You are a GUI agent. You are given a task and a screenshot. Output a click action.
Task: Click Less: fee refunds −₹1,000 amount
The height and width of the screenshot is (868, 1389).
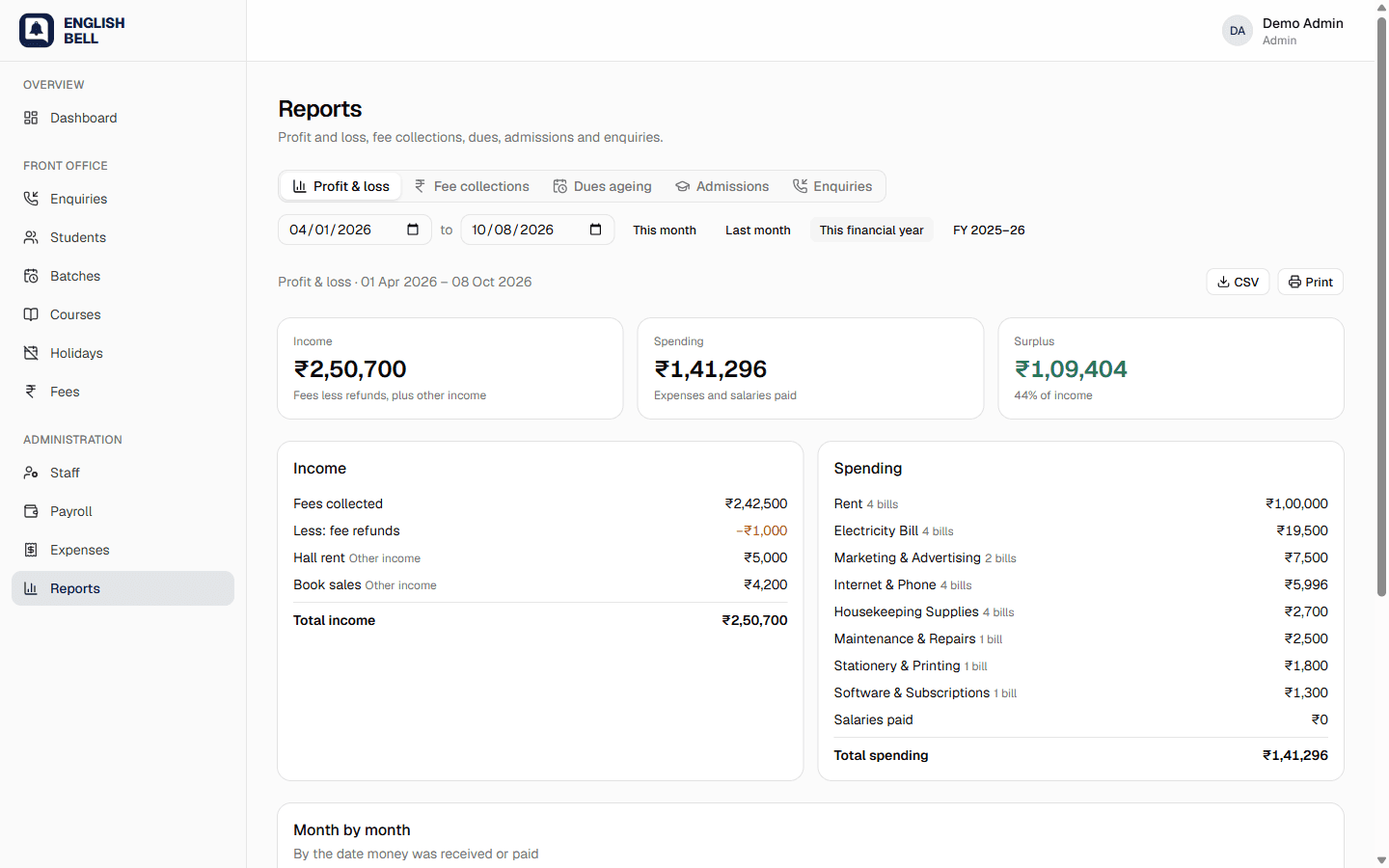761,530
